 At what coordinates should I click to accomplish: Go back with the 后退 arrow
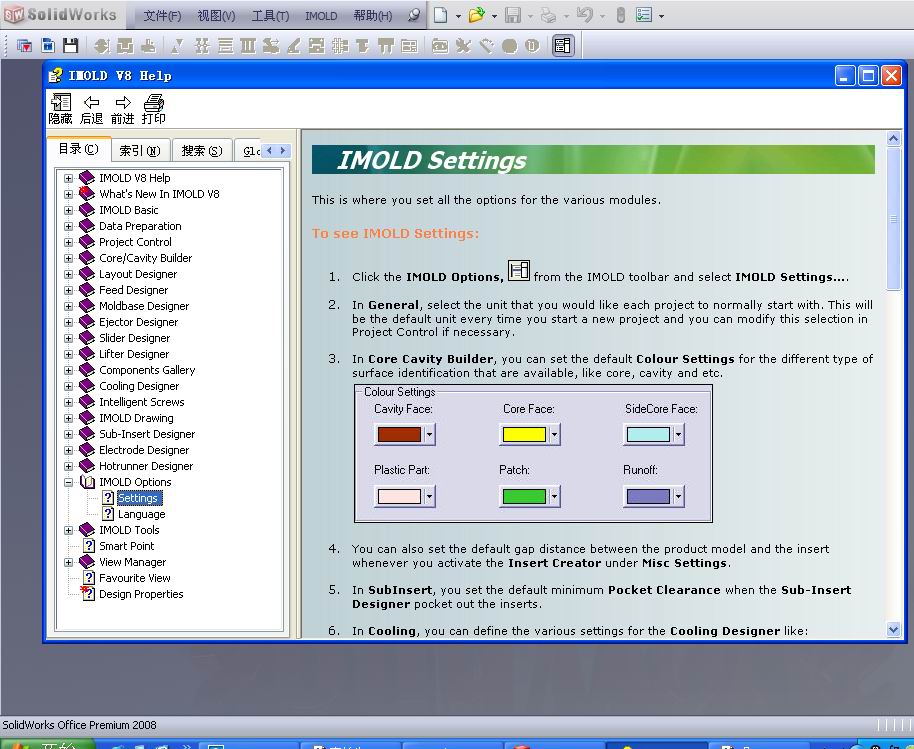tap(92, 110)
